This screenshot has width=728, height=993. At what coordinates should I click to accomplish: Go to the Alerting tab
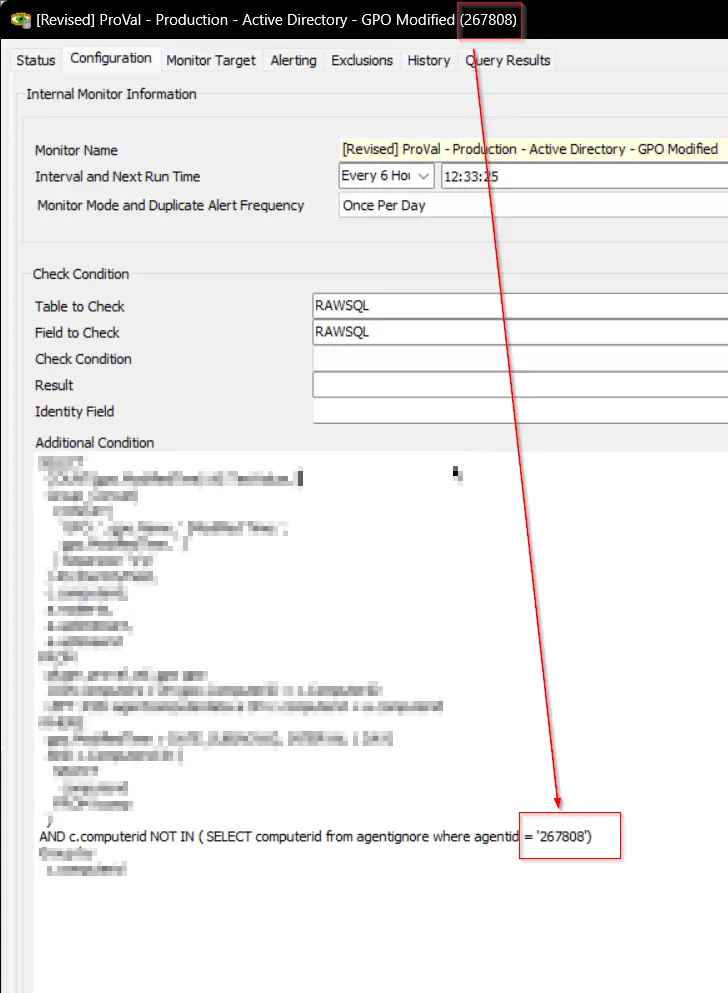pos(293,60)
